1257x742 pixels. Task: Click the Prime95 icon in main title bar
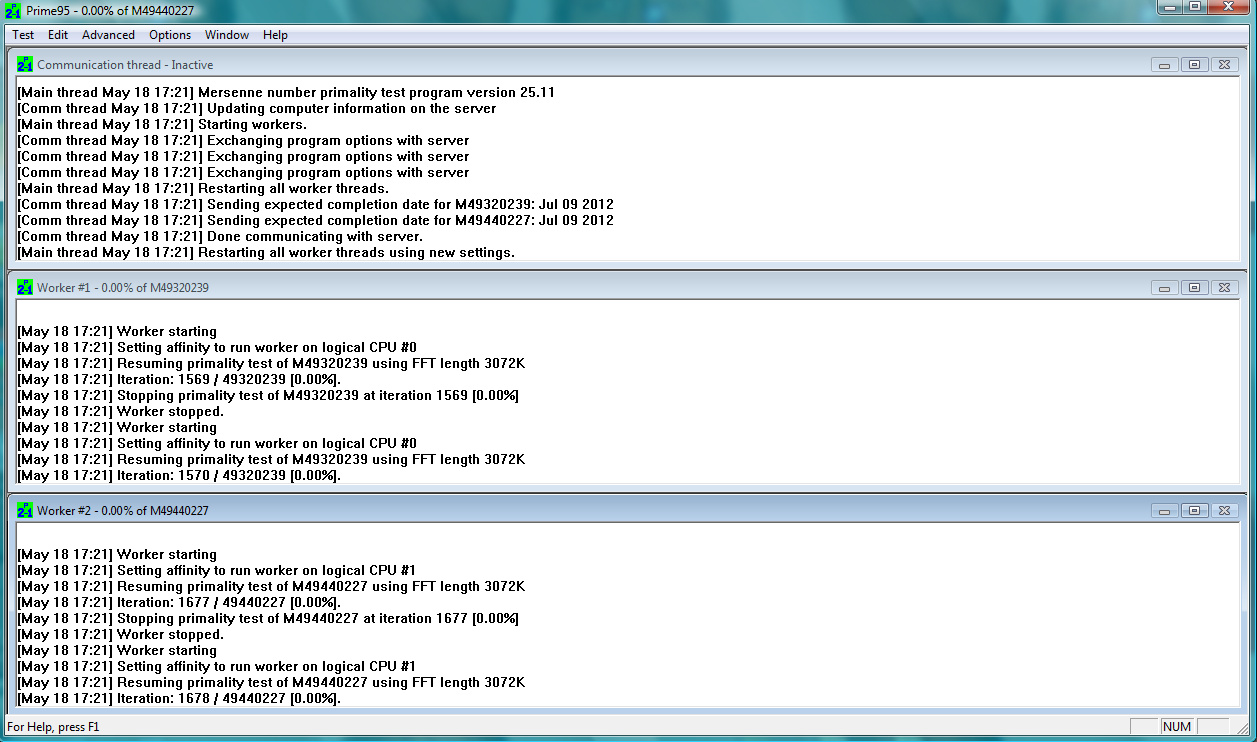pyautogui.click(x=13, y=10)
